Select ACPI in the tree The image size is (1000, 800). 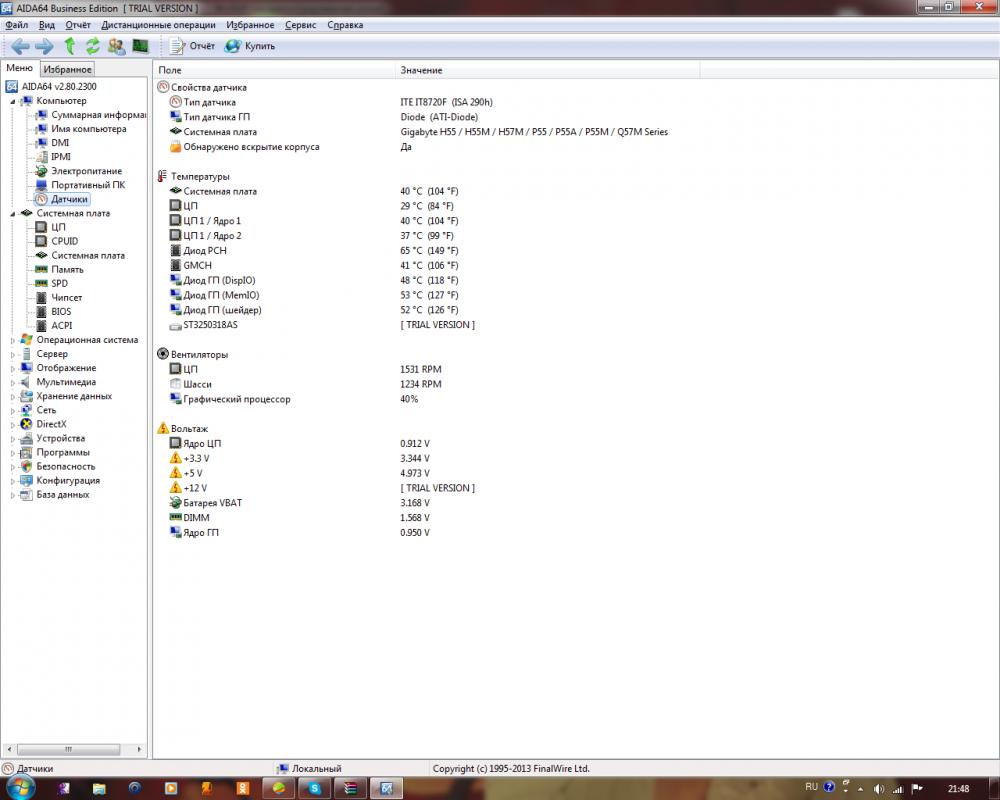pyautogui.click(x=54, y=325)
